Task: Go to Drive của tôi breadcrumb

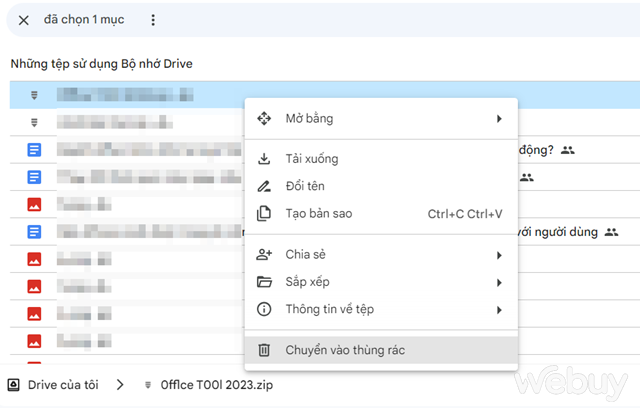Action: tap(63, 385)
